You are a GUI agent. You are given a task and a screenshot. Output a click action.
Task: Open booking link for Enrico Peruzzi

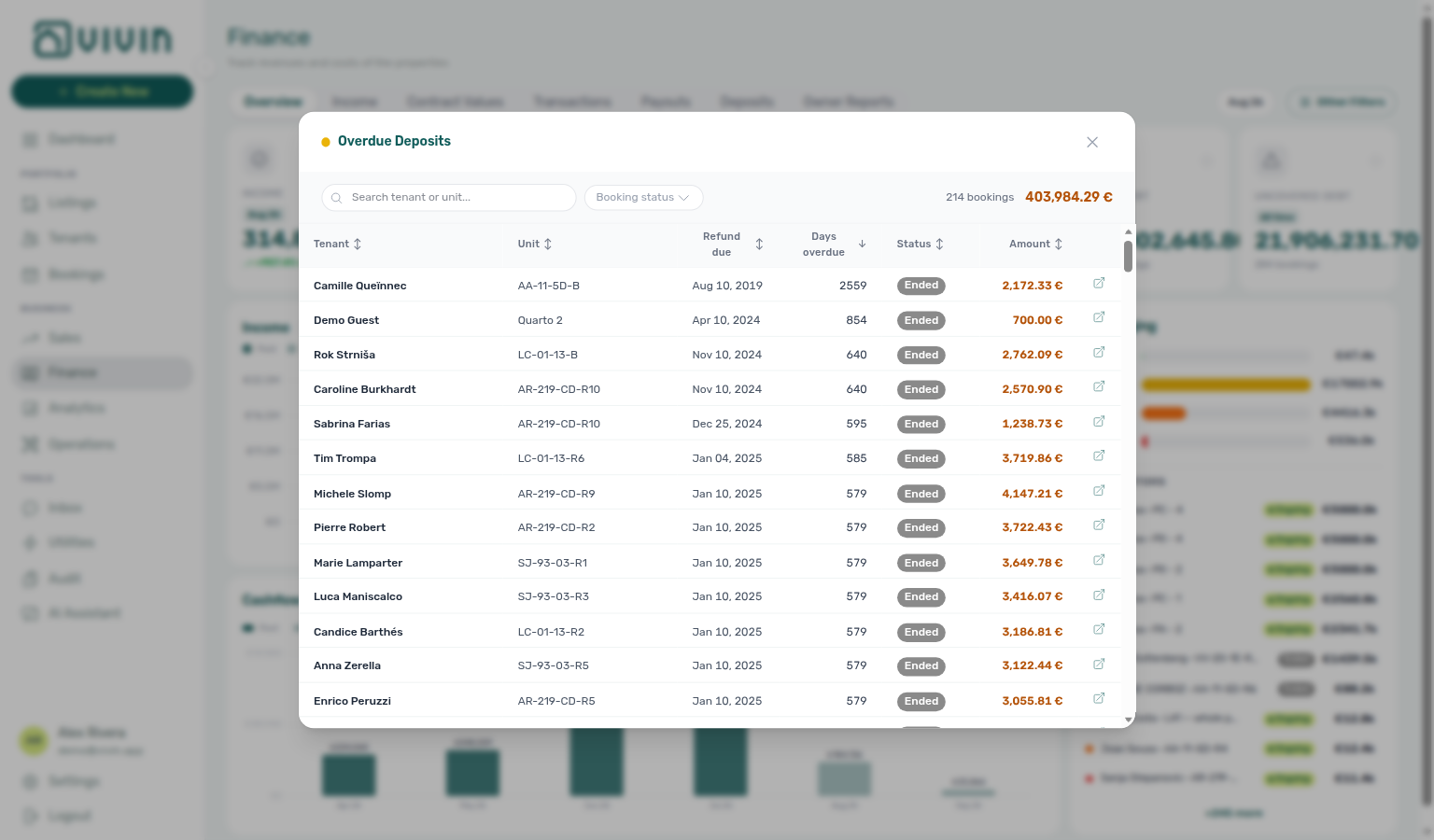click(1099, 698)
